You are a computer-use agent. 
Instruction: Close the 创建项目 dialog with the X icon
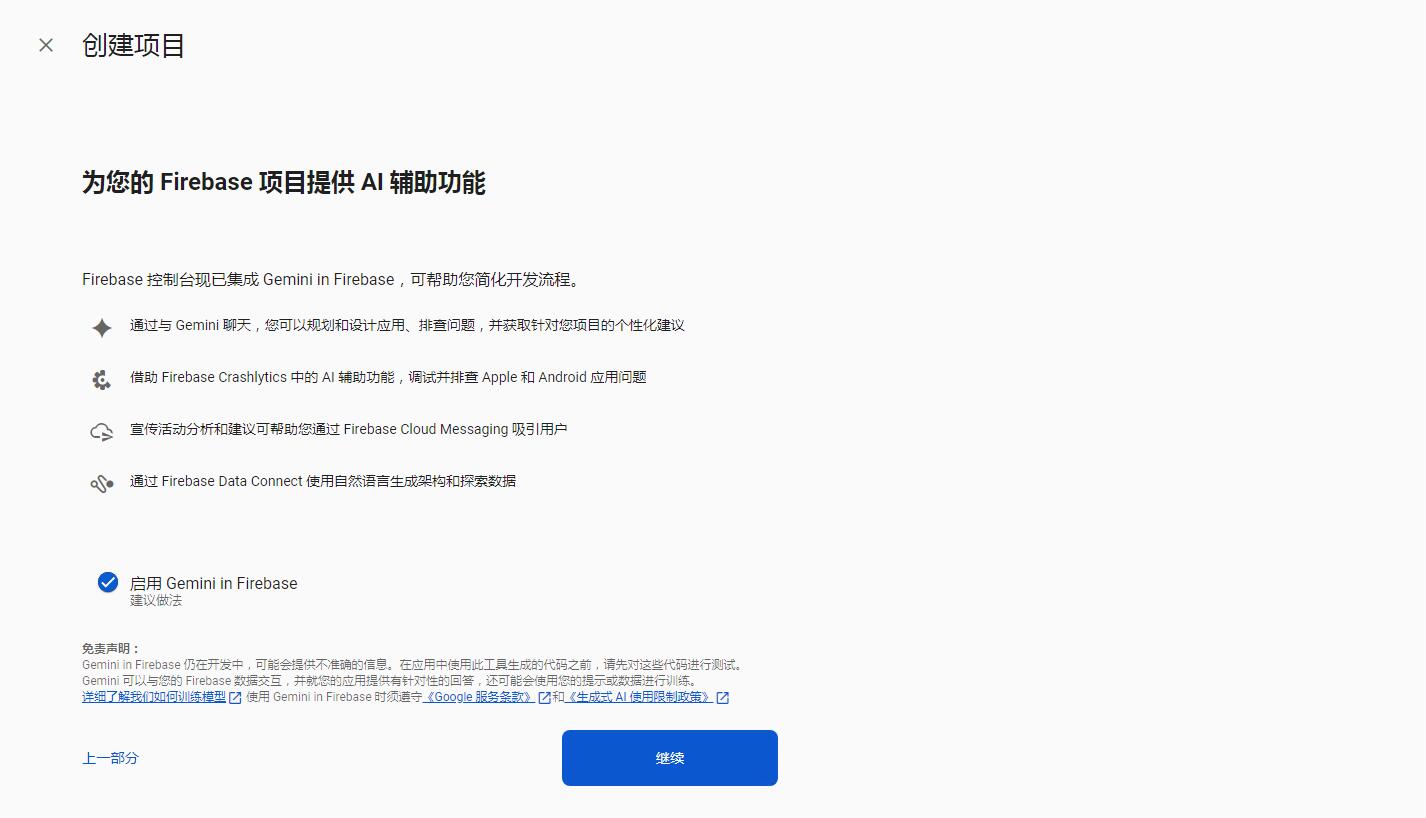[46, 45]
